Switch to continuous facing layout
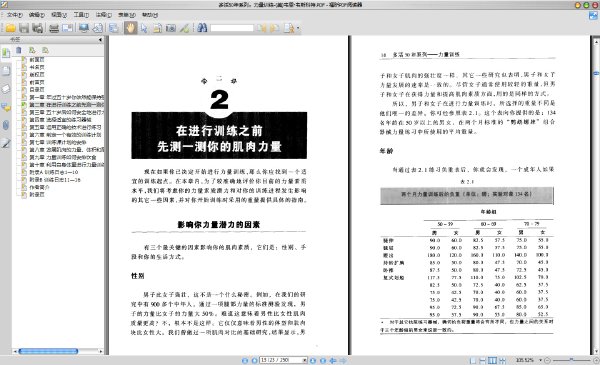 click(502, 360)
